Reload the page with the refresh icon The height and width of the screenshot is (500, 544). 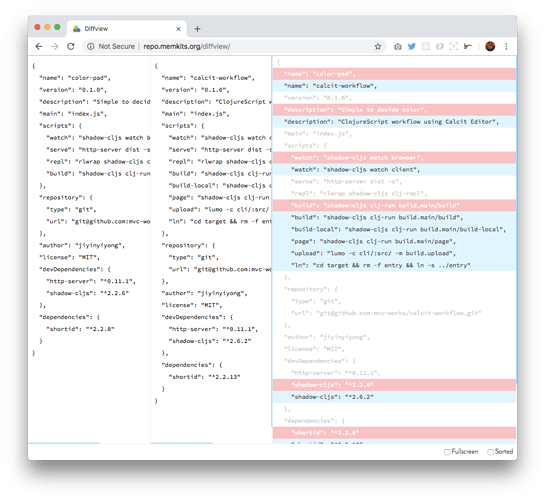pyautogui.click(x=71, y=46)
